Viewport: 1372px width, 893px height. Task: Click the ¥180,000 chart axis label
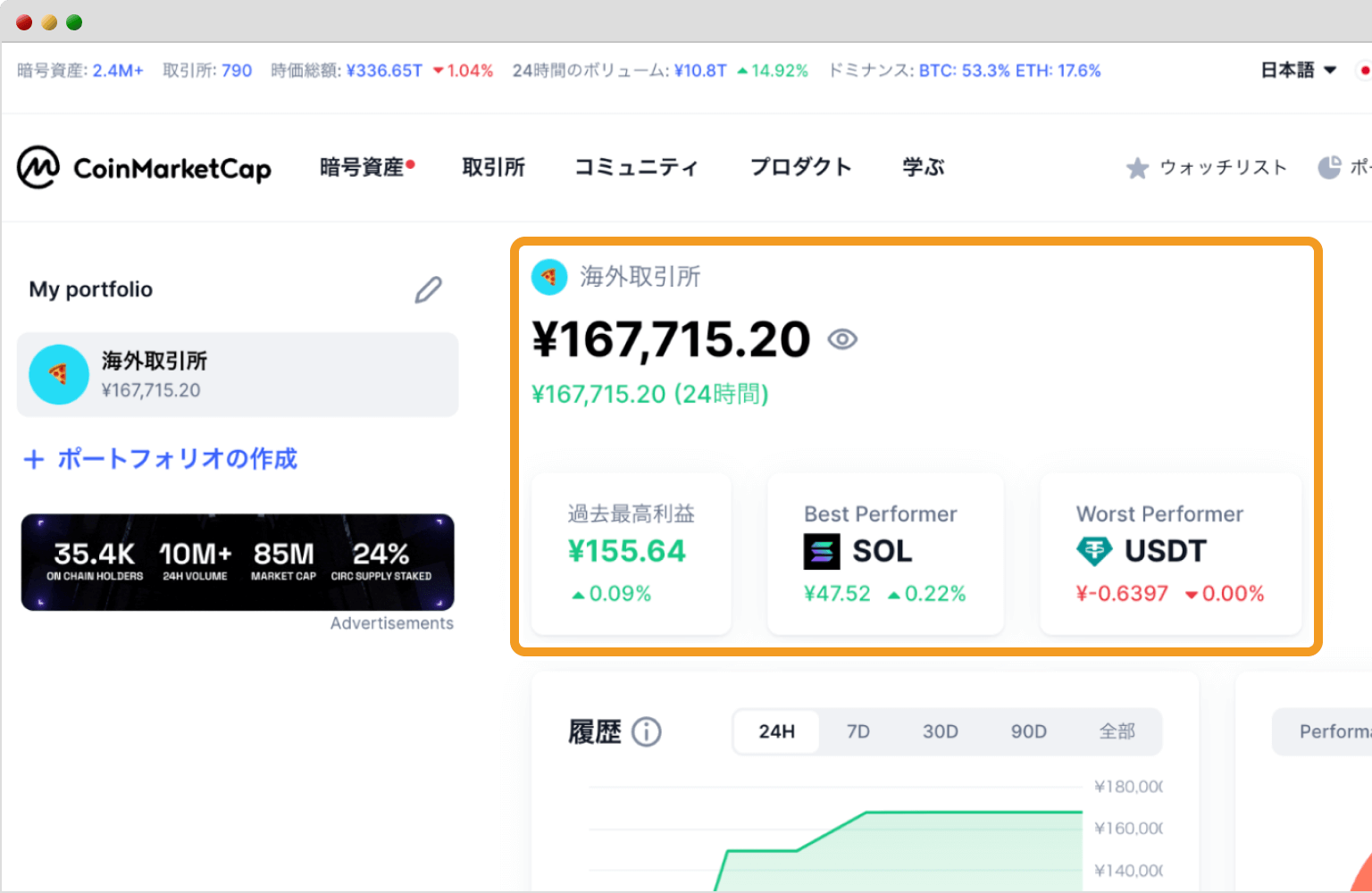click(x=1129, y=787)
